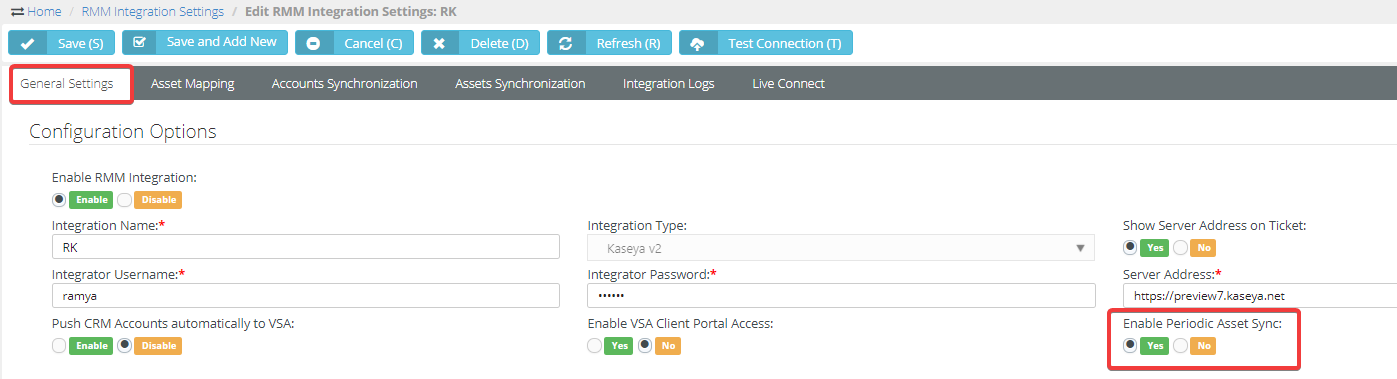Set Enable Periodic Asset Sync to No
This screenshot has width=1397, height=379.
pyautogui.click(x=1180, y=345)
